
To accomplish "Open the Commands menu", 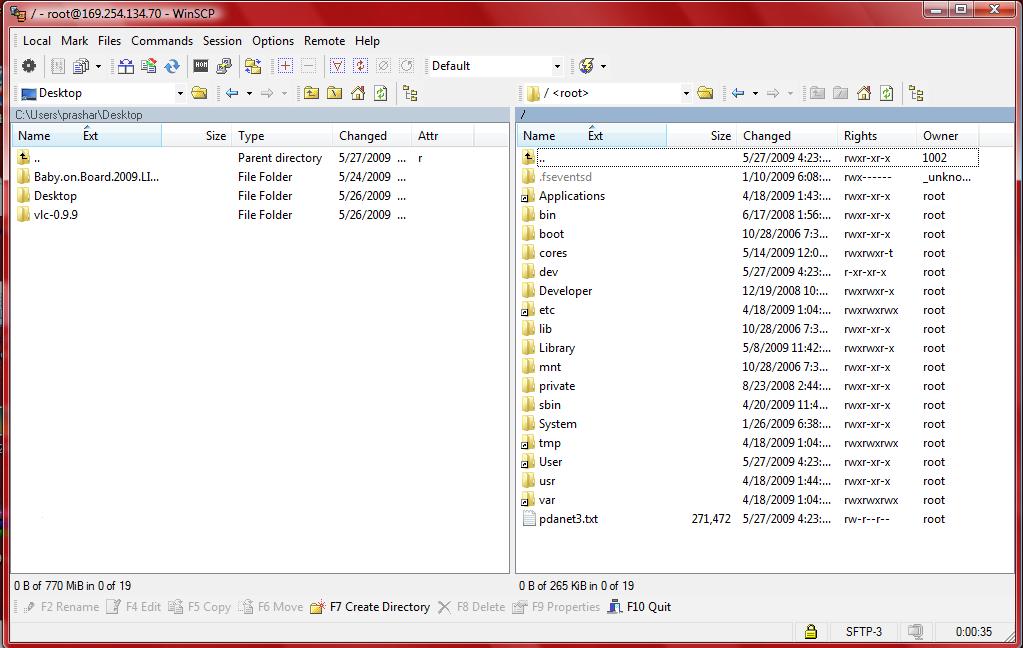I will click(x=162, y=40).
